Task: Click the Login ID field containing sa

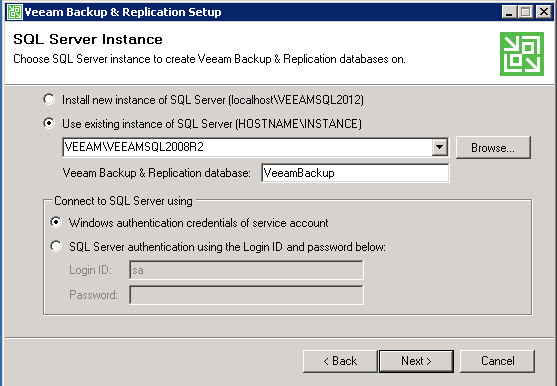Action: pos(246,270)
